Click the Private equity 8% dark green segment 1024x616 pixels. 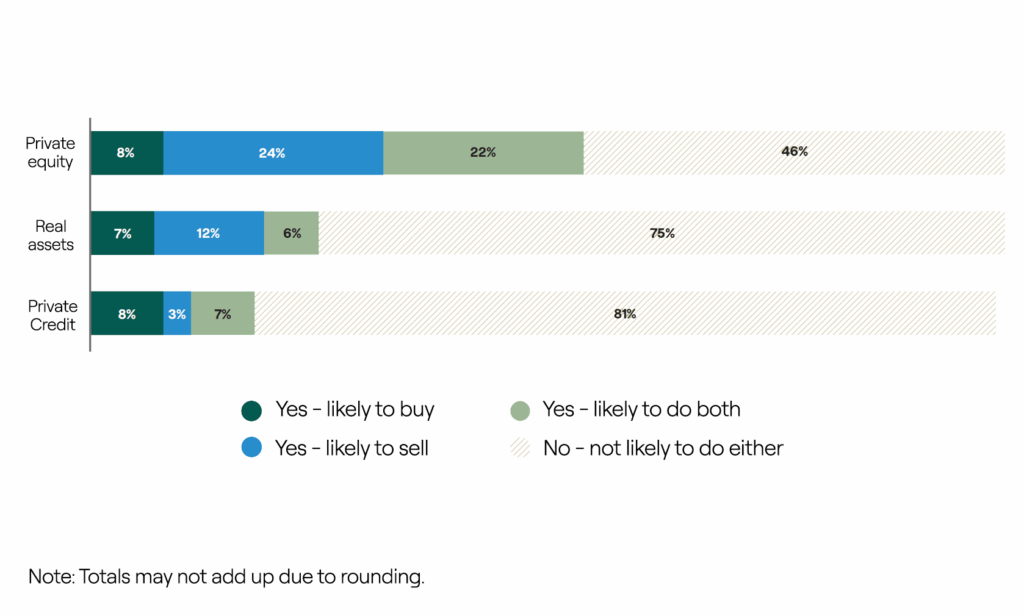pyautogui.click(x=127, y=153)
